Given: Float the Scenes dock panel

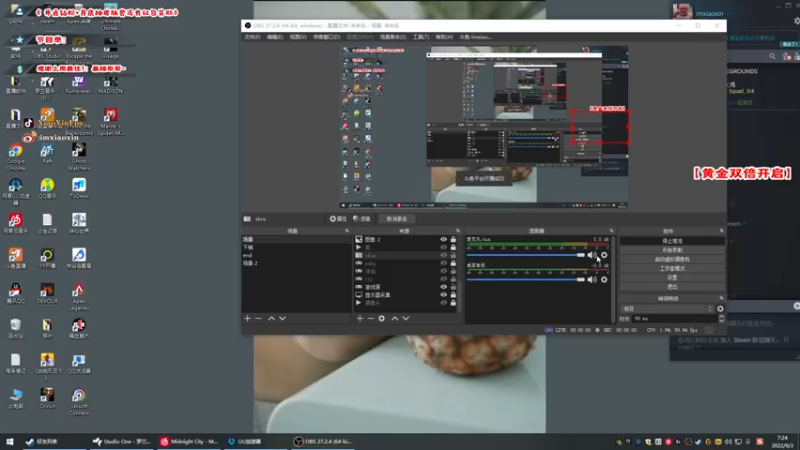Looking at the screenshot, I should point(347,231).
